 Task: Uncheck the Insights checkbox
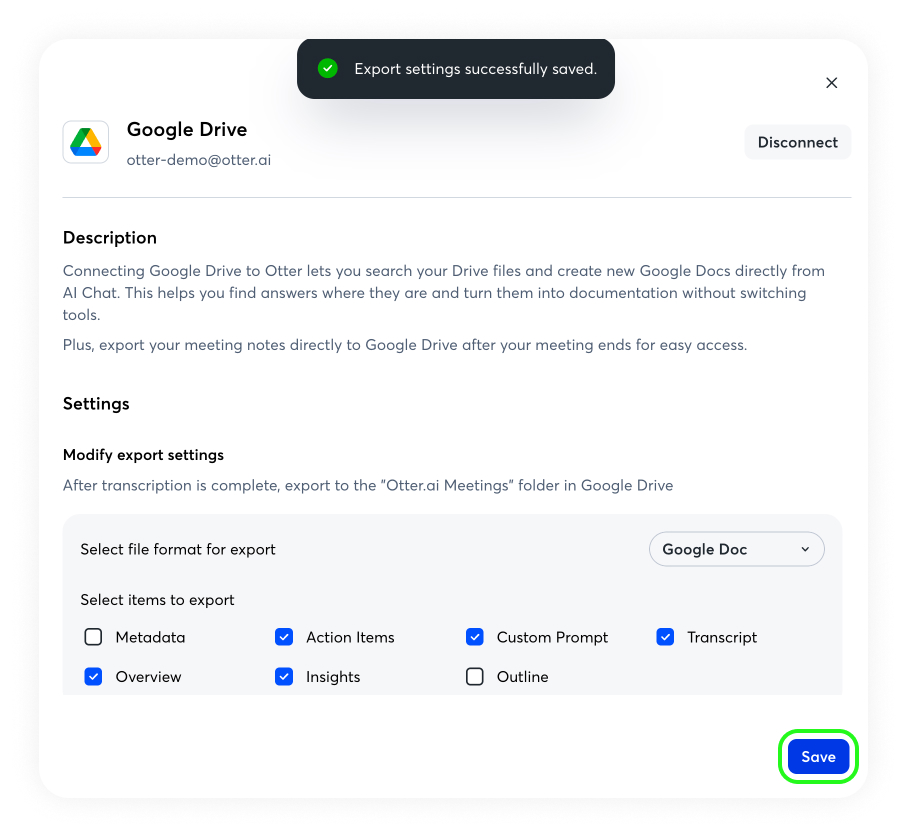tap(283, 676)
